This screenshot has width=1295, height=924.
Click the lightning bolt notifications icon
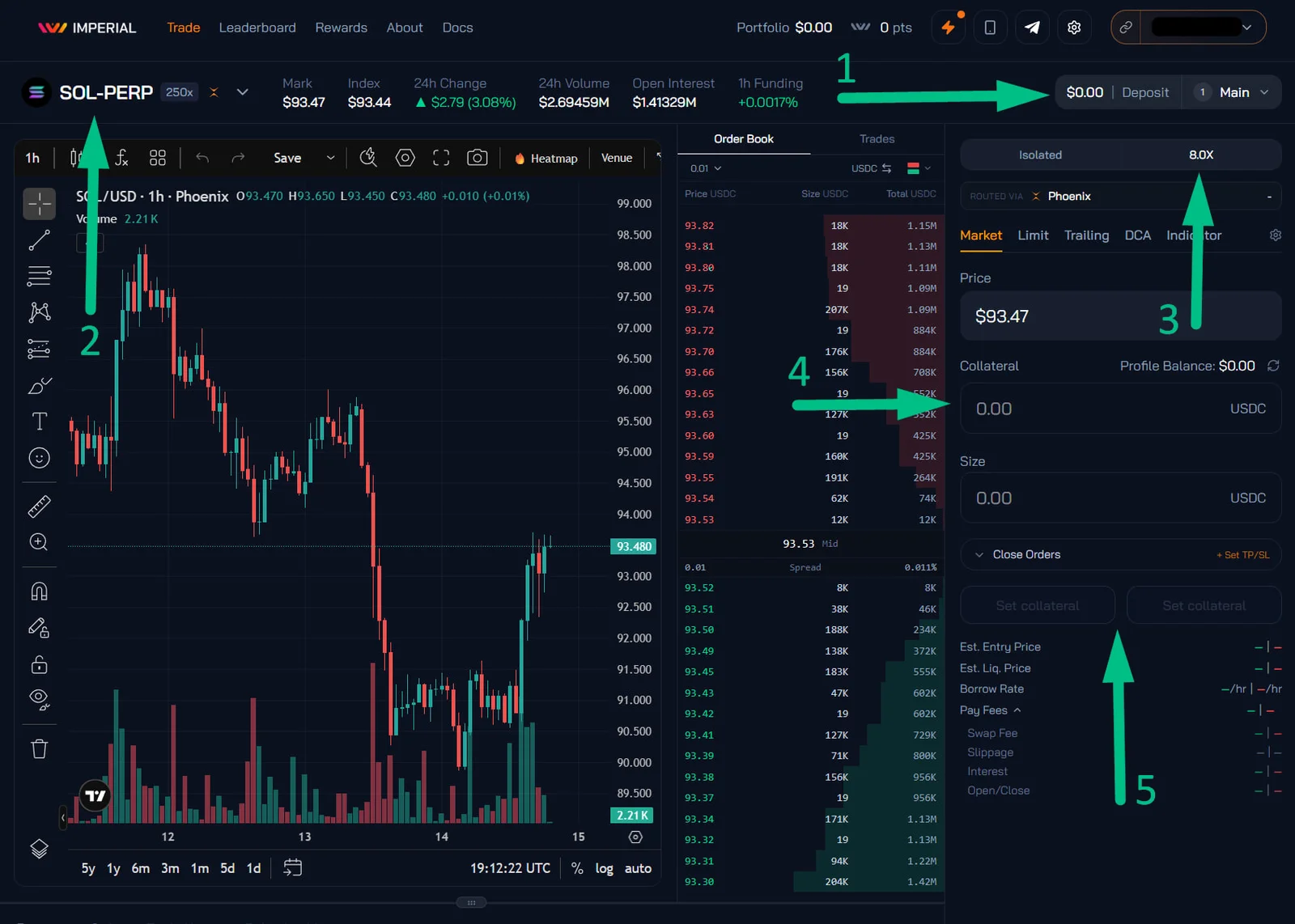948,28
